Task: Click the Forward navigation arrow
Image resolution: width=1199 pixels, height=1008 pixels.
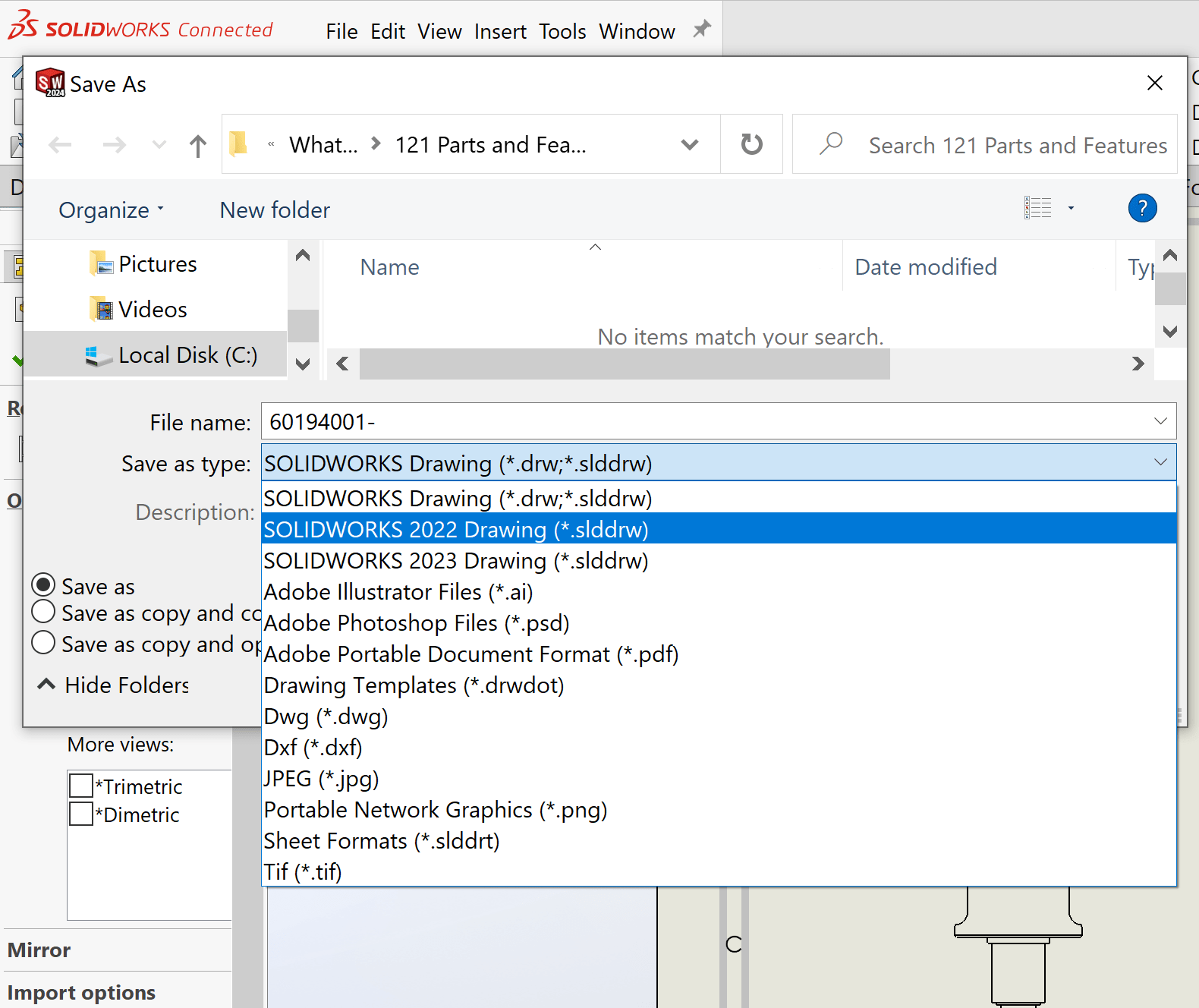Action: [x=114, y=144]
